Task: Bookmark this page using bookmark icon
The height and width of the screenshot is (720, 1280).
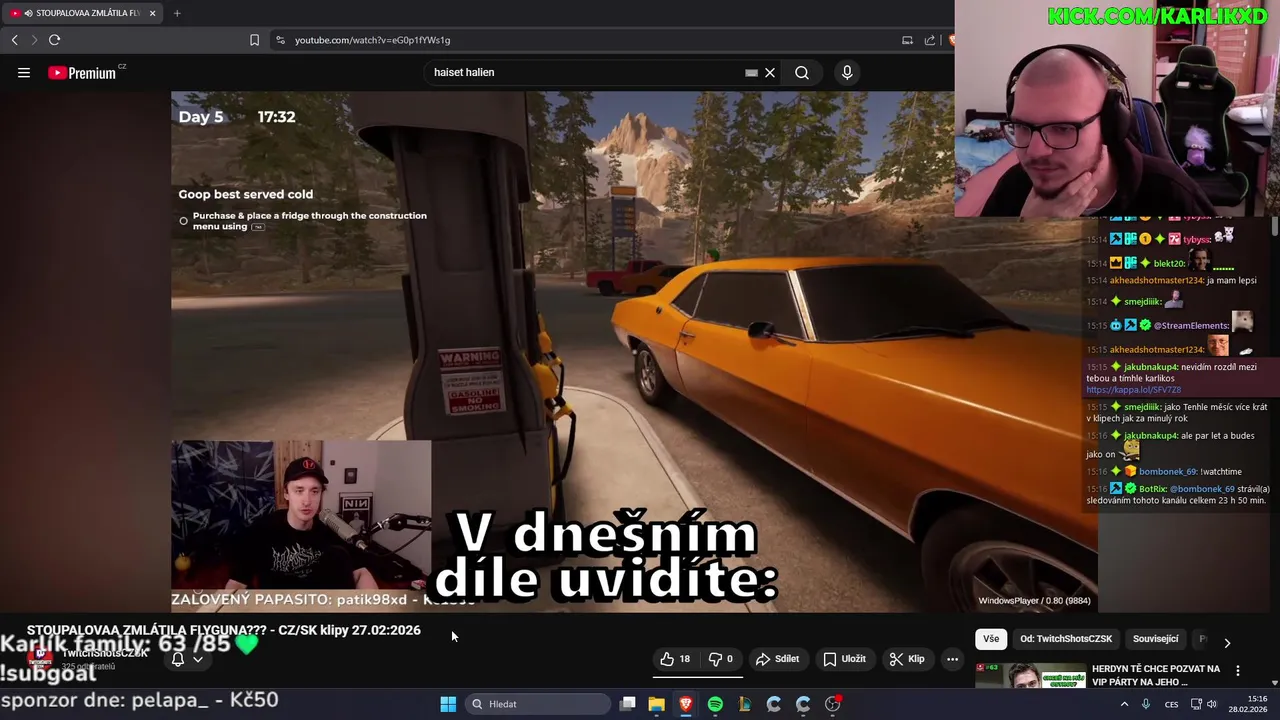Action: tap(254, 40)
